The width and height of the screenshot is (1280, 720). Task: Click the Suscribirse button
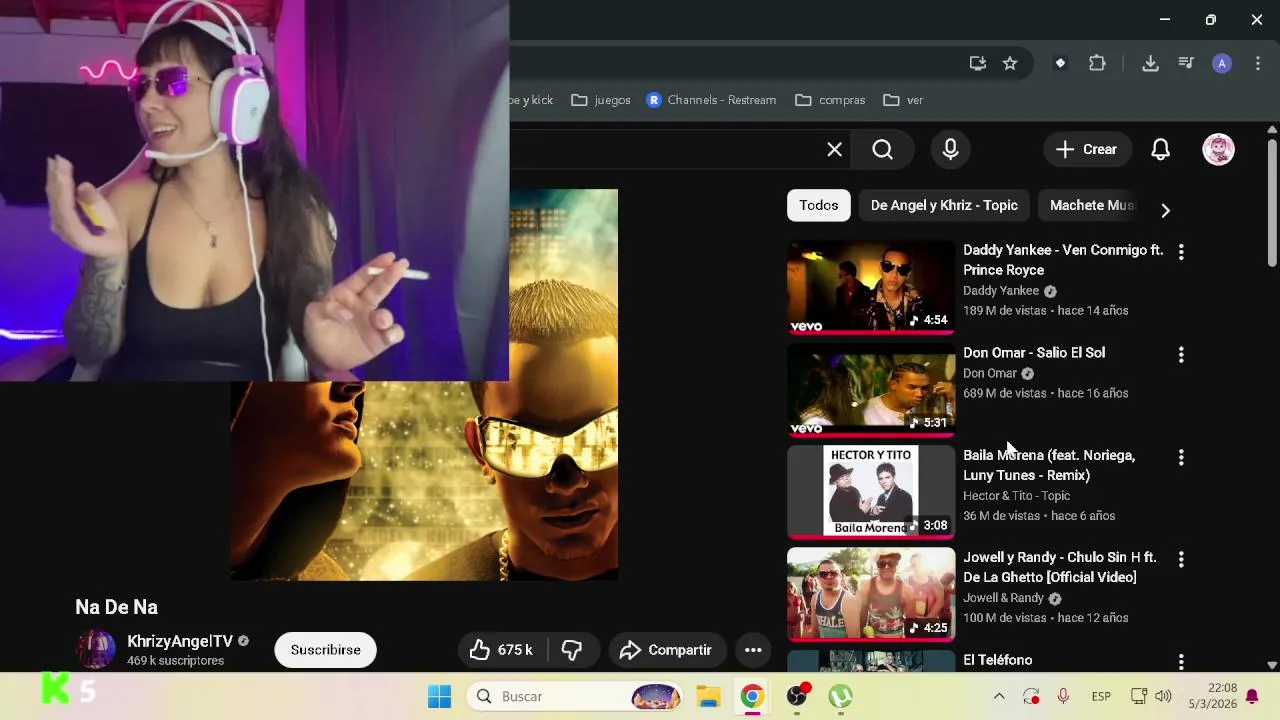tap(325, 650)
